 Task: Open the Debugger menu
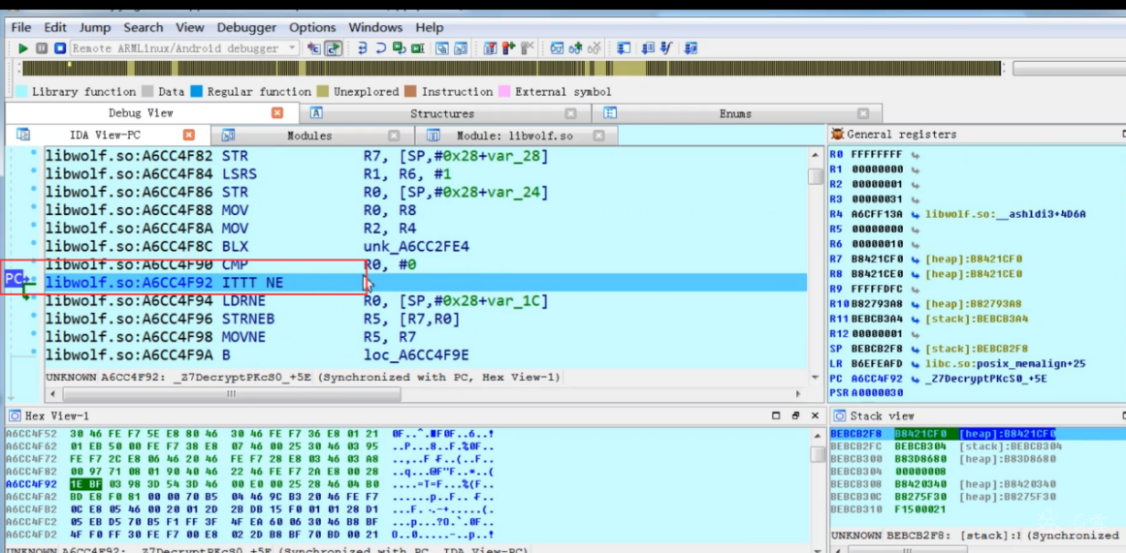pyautogui.click(x=246, y=27)
